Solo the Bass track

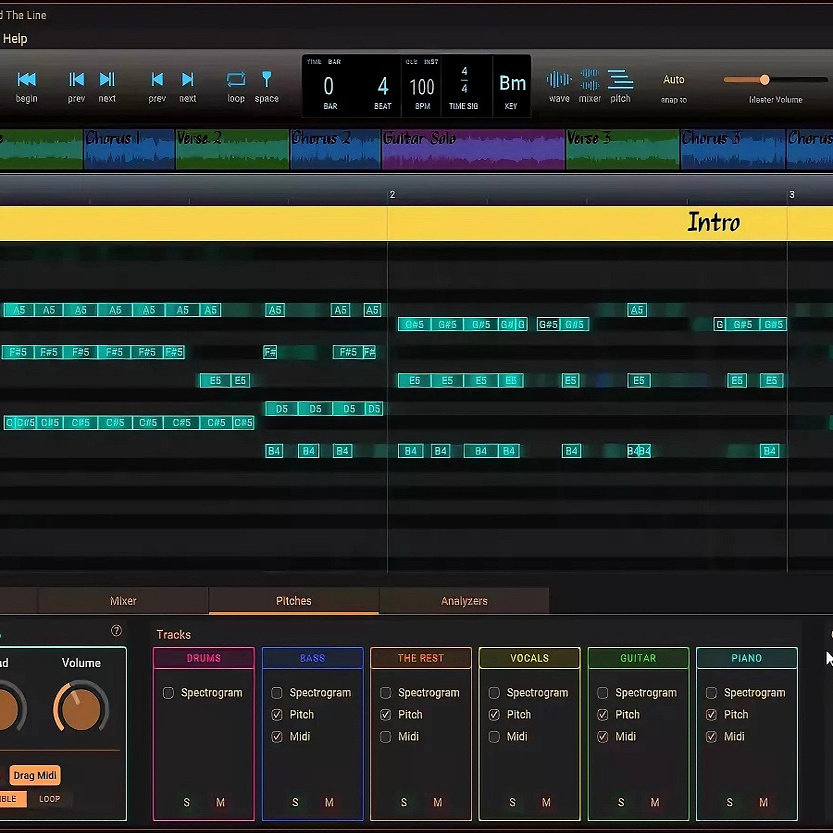(x=295, y=802)
